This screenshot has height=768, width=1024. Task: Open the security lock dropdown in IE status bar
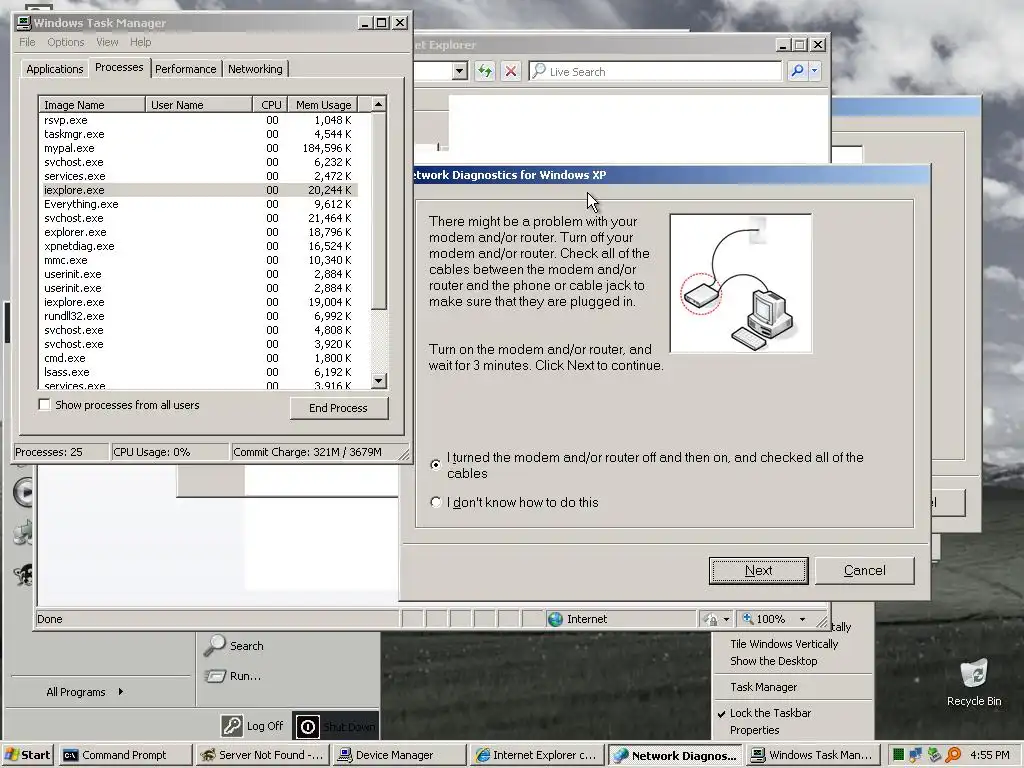pos(726,619)
